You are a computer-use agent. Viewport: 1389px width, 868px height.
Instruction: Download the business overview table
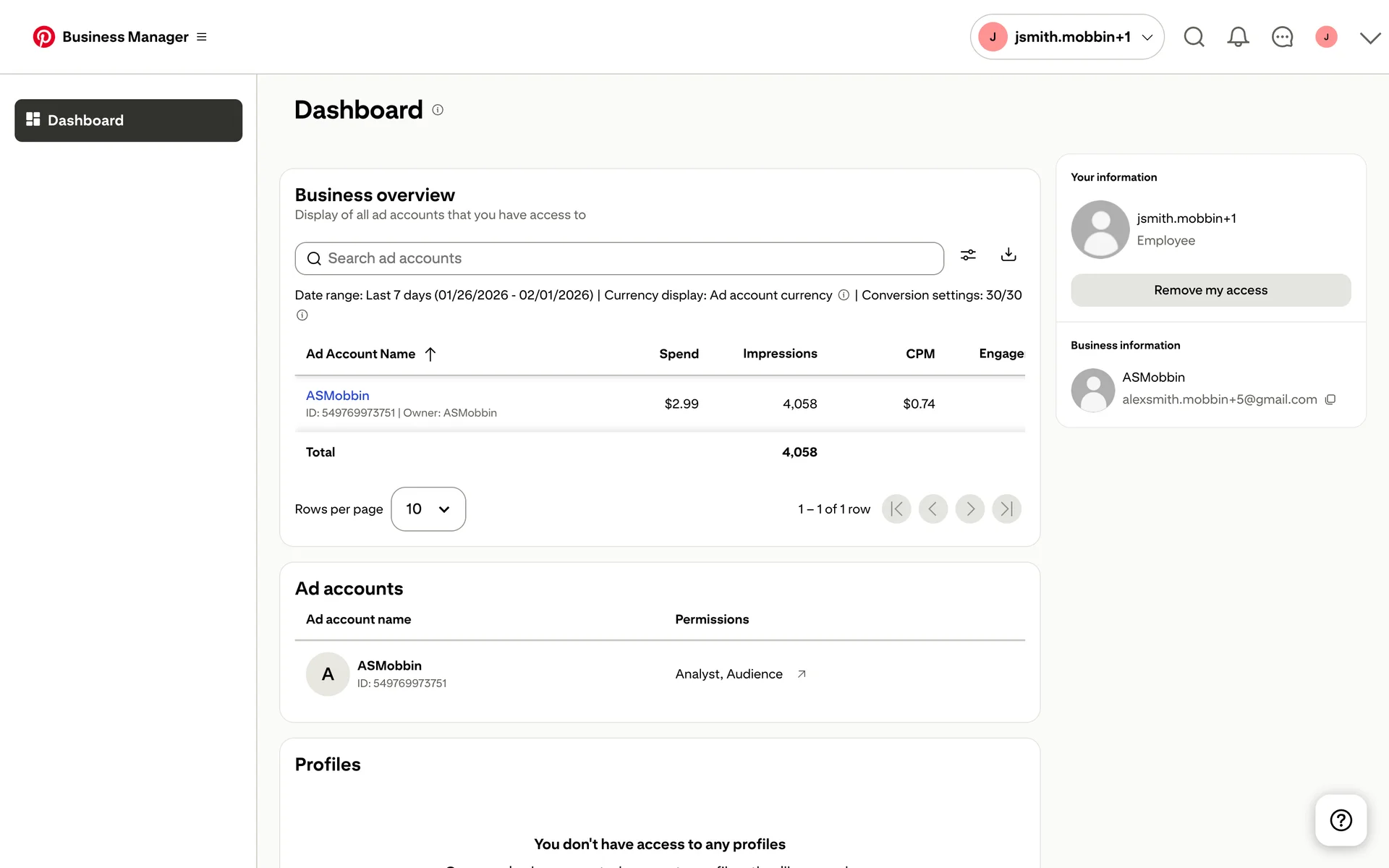click(x=1008, y=255)
